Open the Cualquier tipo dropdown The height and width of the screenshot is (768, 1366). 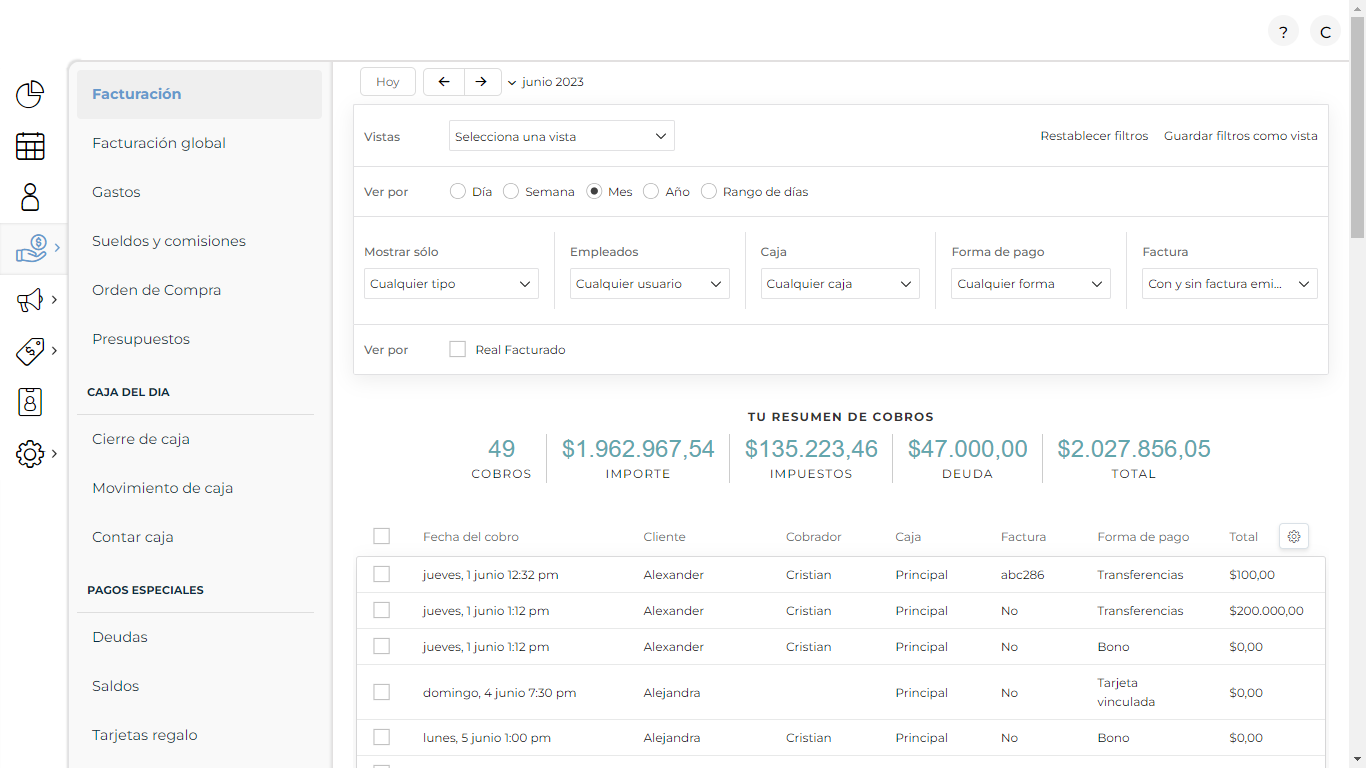[x=451, y=284]
